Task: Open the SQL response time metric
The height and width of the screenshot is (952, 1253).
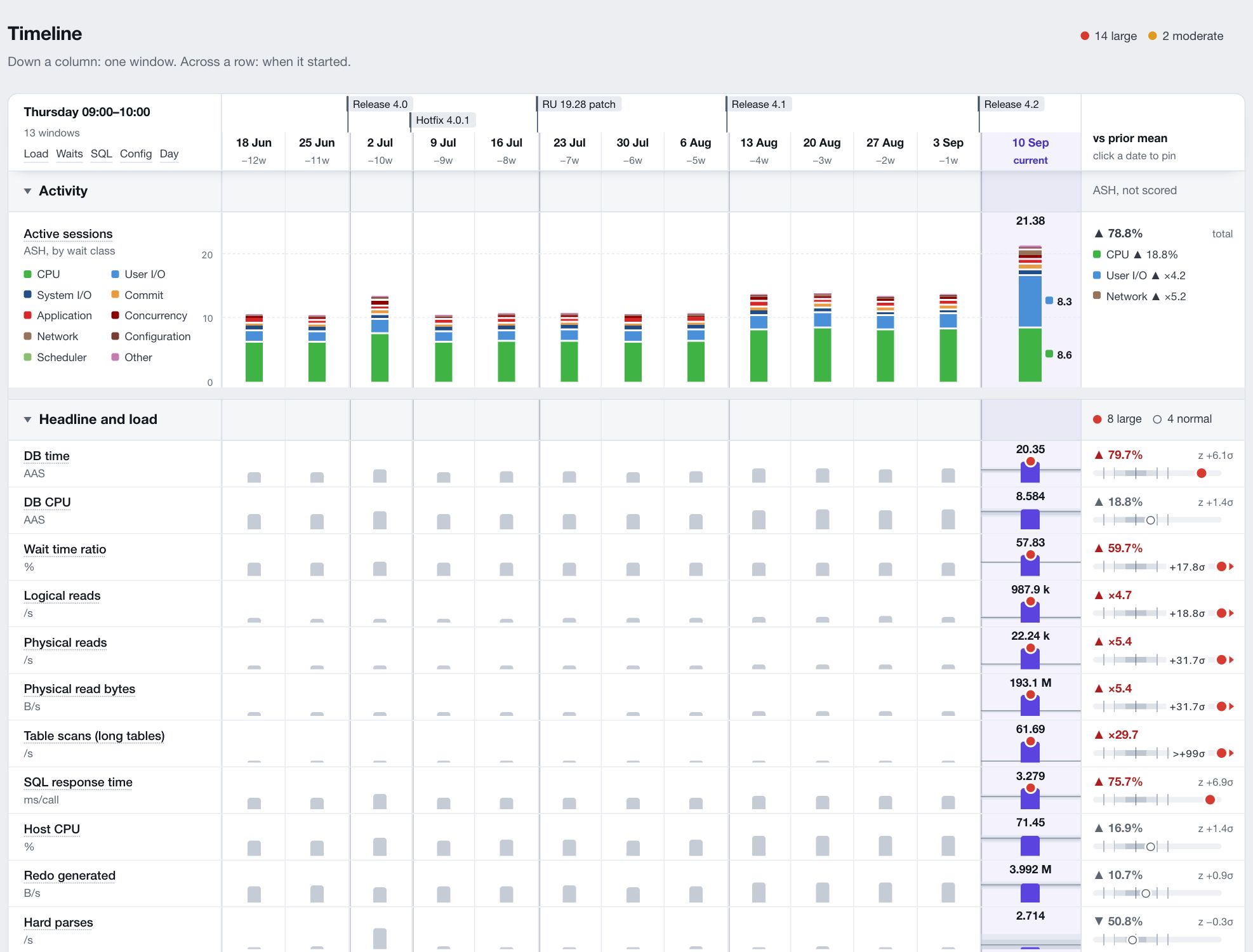Action: pyautogui.click(x=78, y=782)
